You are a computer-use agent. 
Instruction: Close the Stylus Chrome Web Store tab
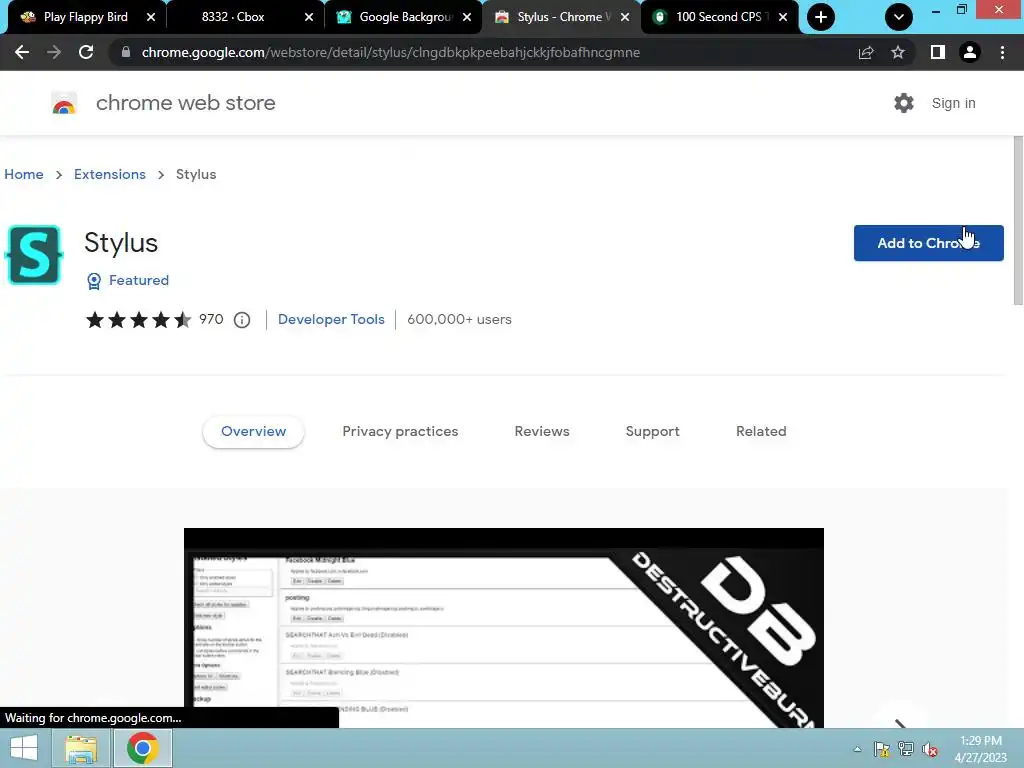coord(625,17)
